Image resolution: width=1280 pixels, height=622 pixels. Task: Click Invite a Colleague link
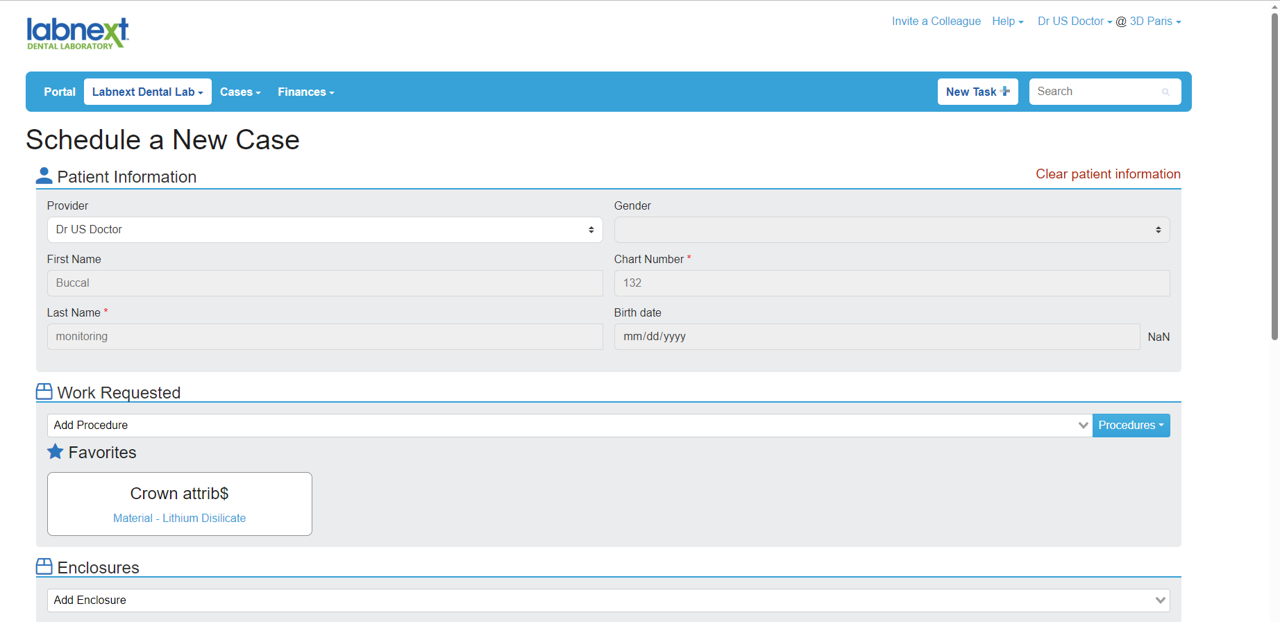tap(935, 21)
